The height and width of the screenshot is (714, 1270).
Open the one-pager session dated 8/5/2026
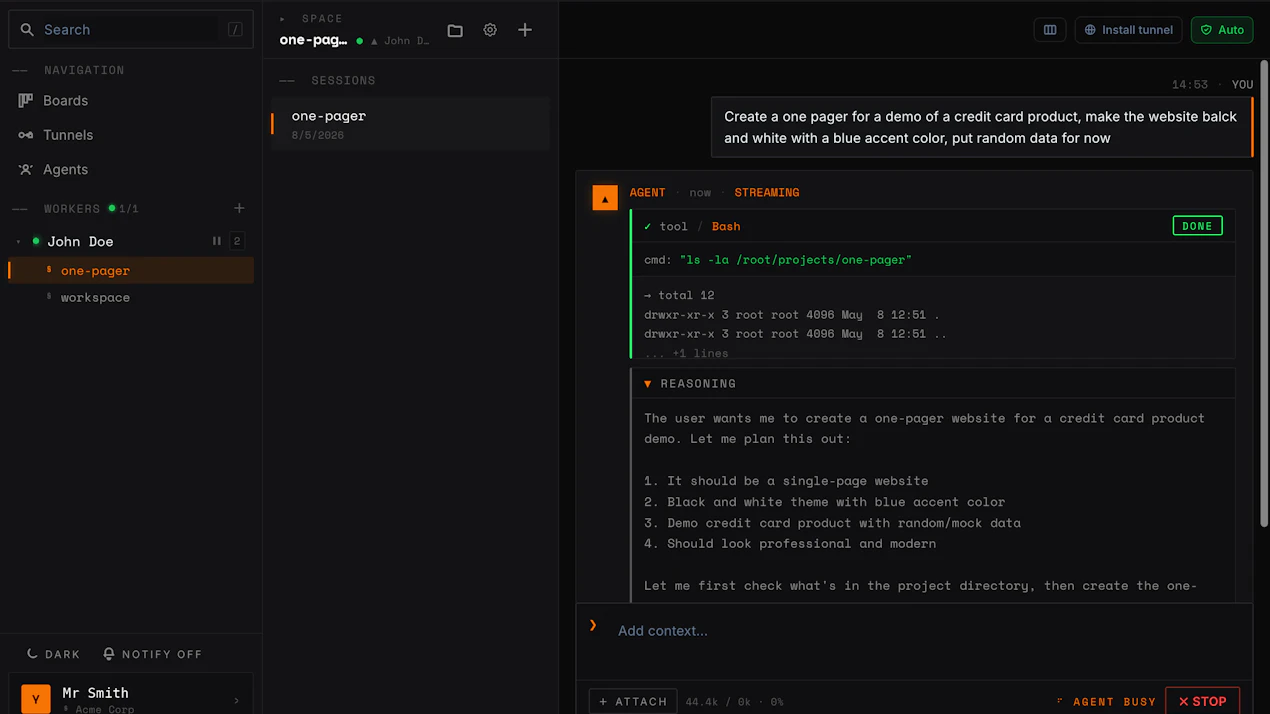tap(410, 124)
